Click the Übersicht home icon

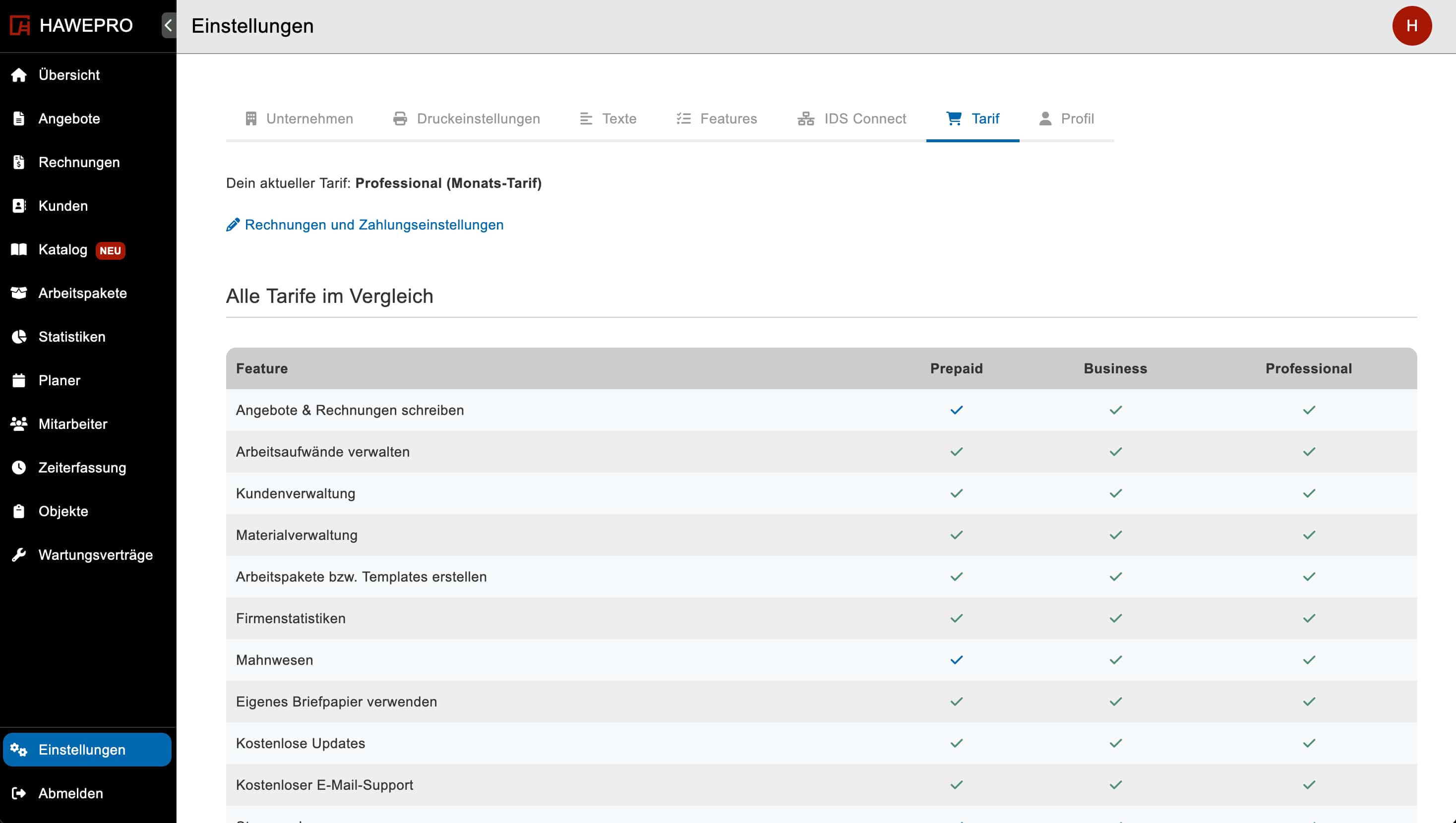point(19,75)
